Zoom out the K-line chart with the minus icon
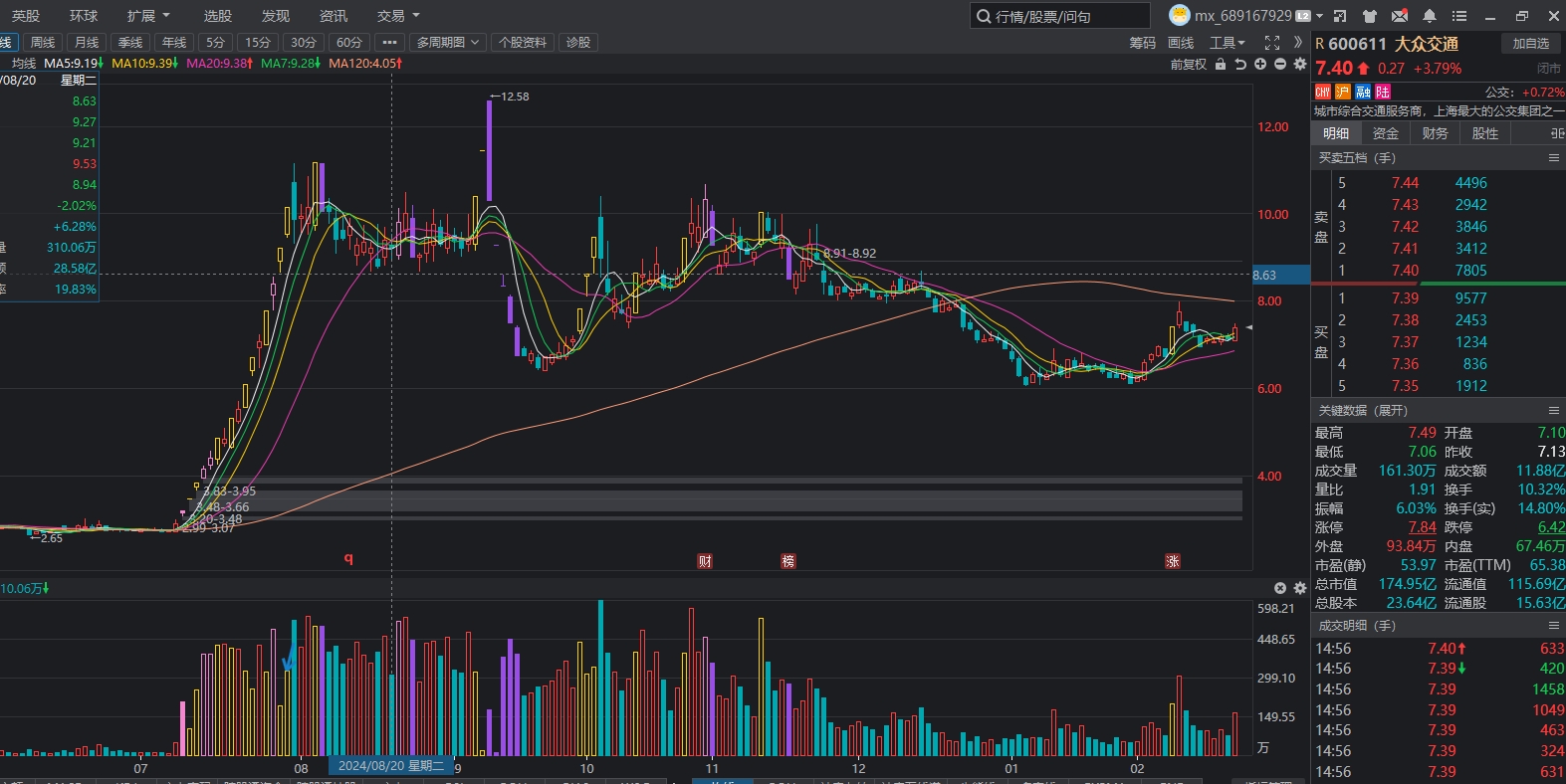 click(1280, 64)
